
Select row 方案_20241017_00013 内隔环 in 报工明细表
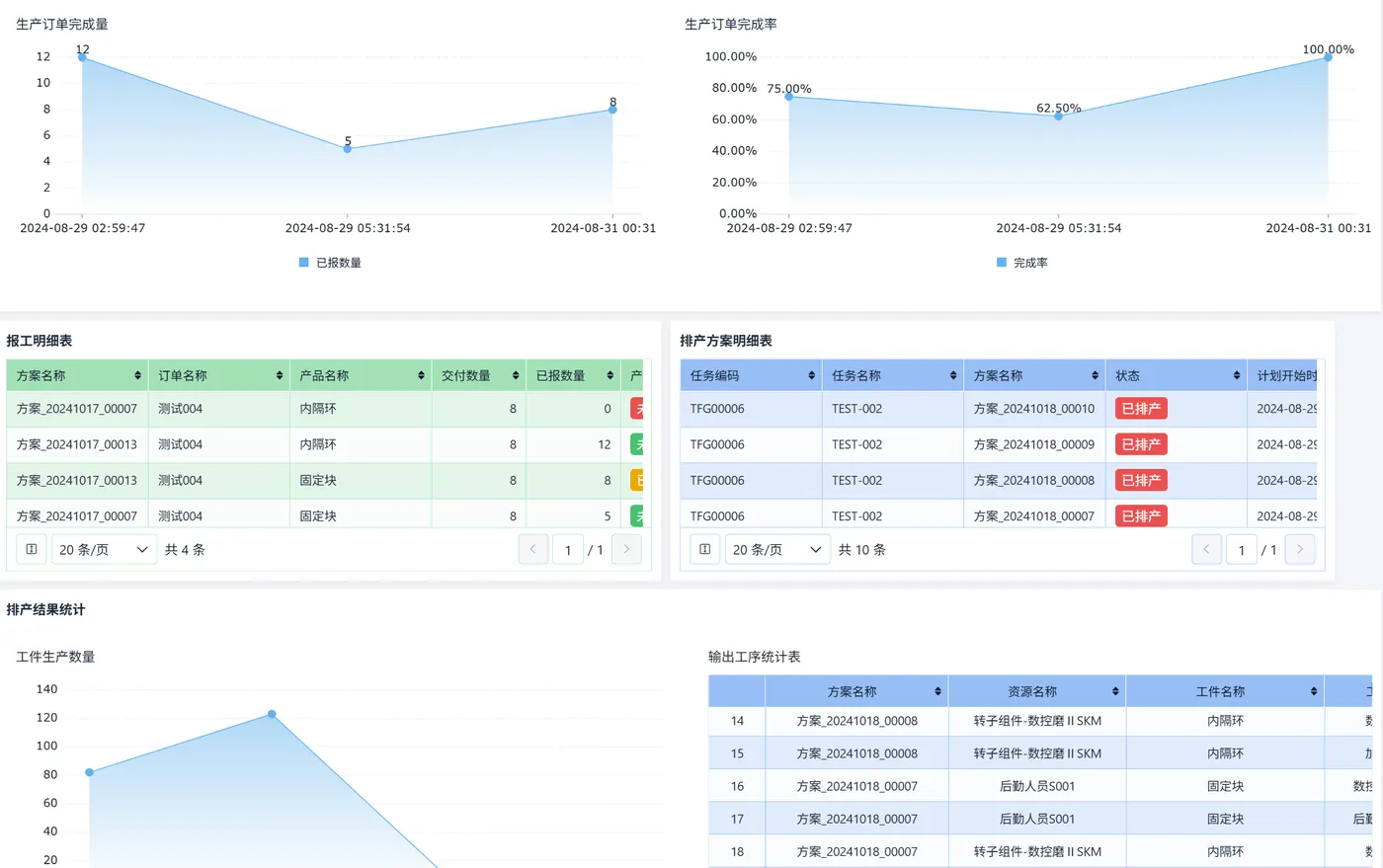(324, 444)
